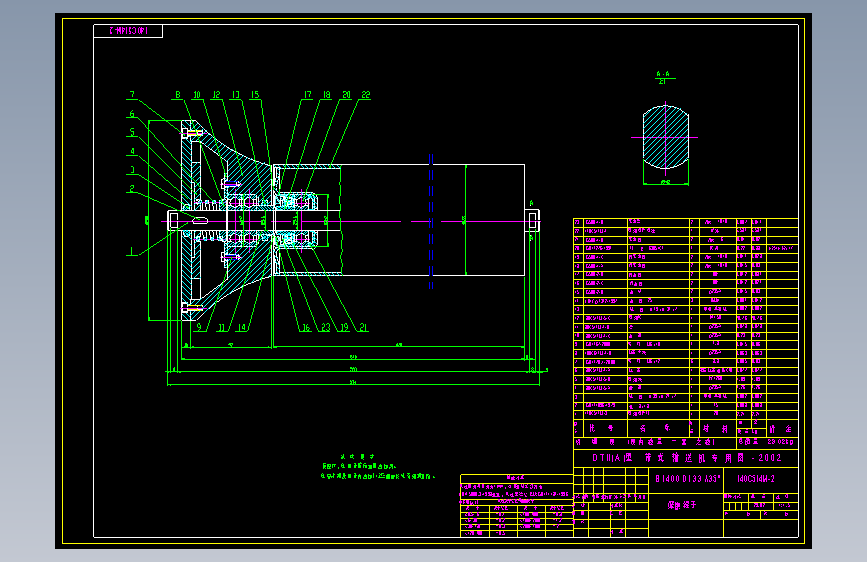The height and width of the screenshot is (562, 867).
Task: Click the A-A section view label
Action: (663, 74)
